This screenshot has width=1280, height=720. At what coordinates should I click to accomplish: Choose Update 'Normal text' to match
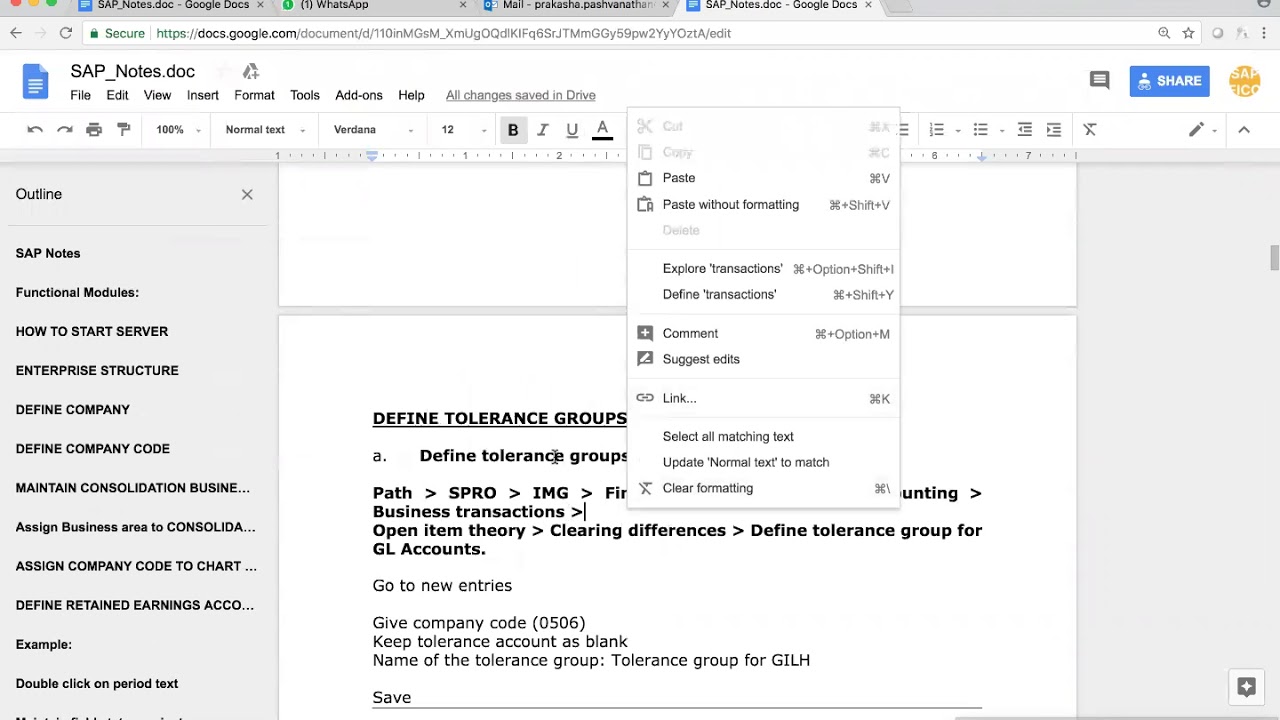764,462
